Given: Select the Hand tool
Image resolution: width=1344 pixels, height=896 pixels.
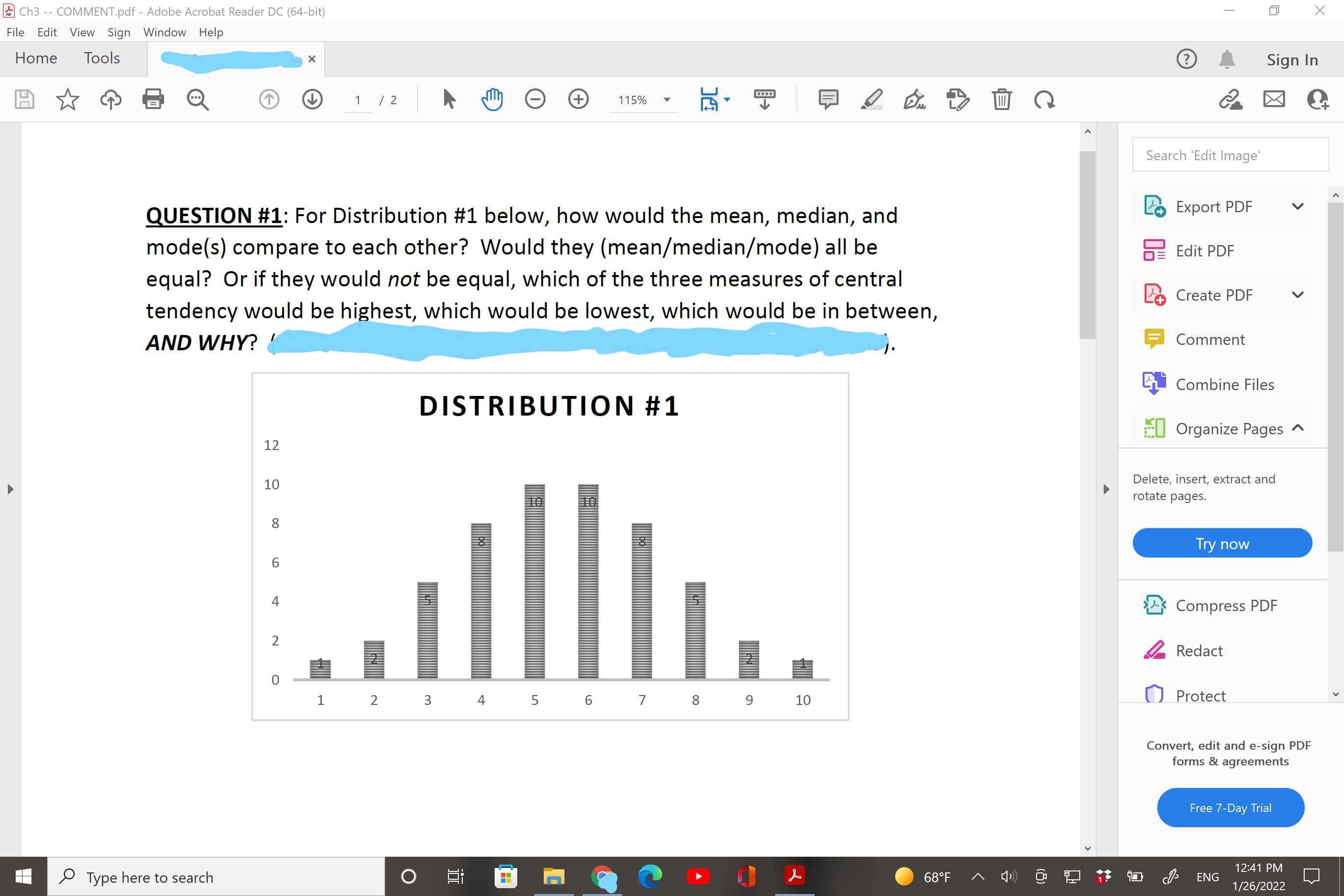Looking at the screenshot, I should click(492, 99).
